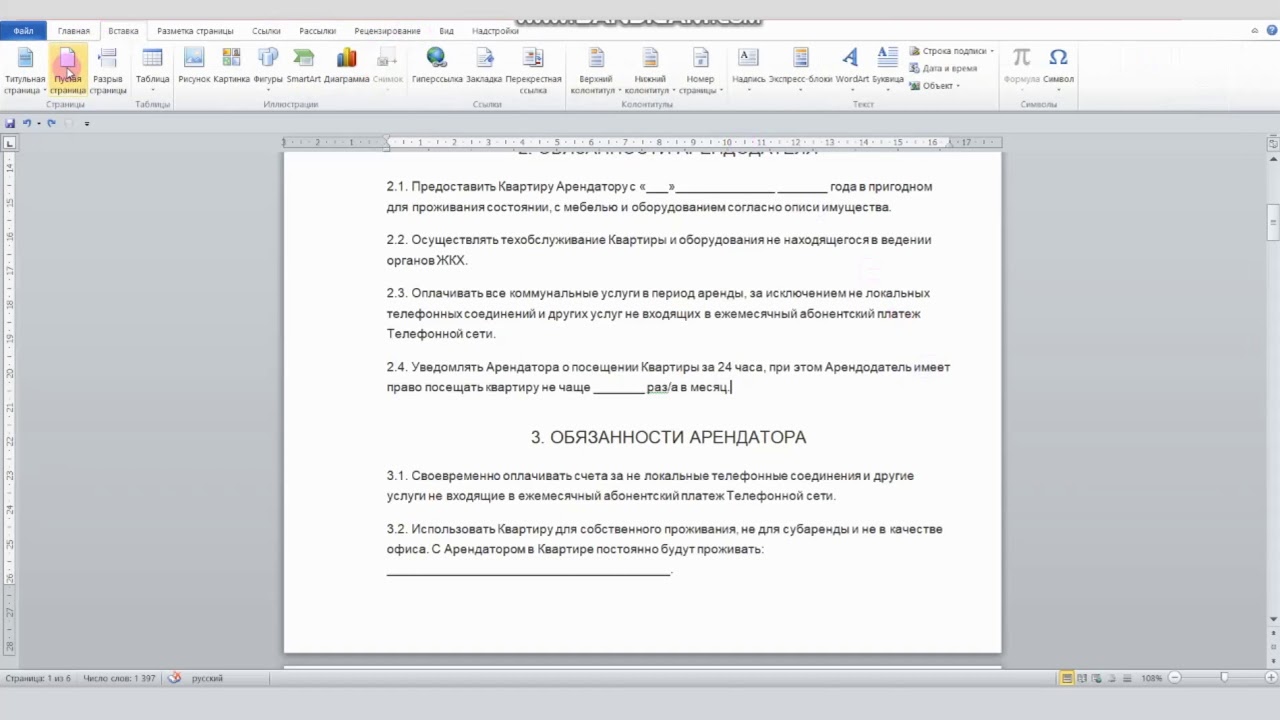Switch to the Review (Рецензирование) tab

[387, 31]
